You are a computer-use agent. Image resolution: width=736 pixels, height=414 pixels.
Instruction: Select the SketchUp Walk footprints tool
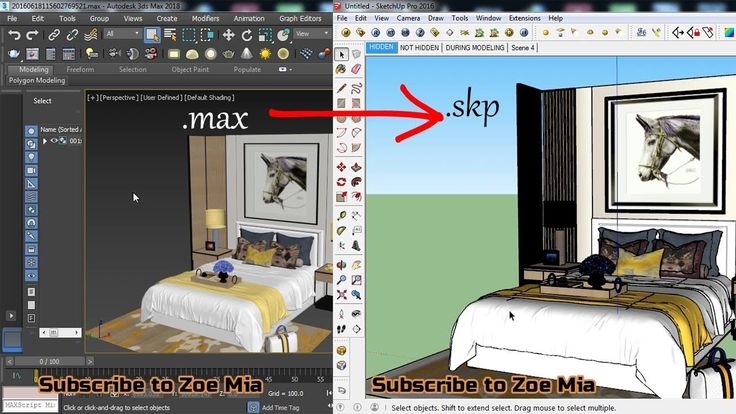coord(341,329)
